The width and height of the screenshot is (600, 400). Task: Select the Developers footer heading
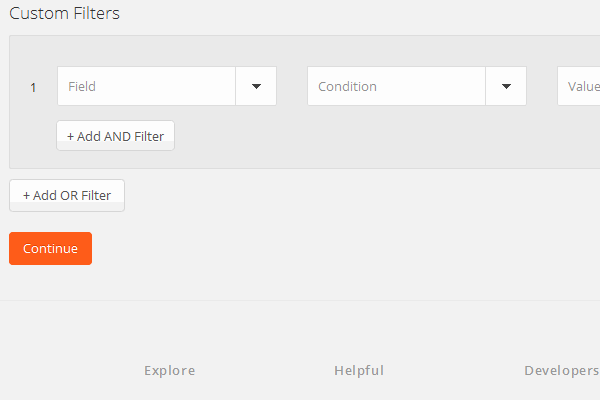click(x=561, y=371)
